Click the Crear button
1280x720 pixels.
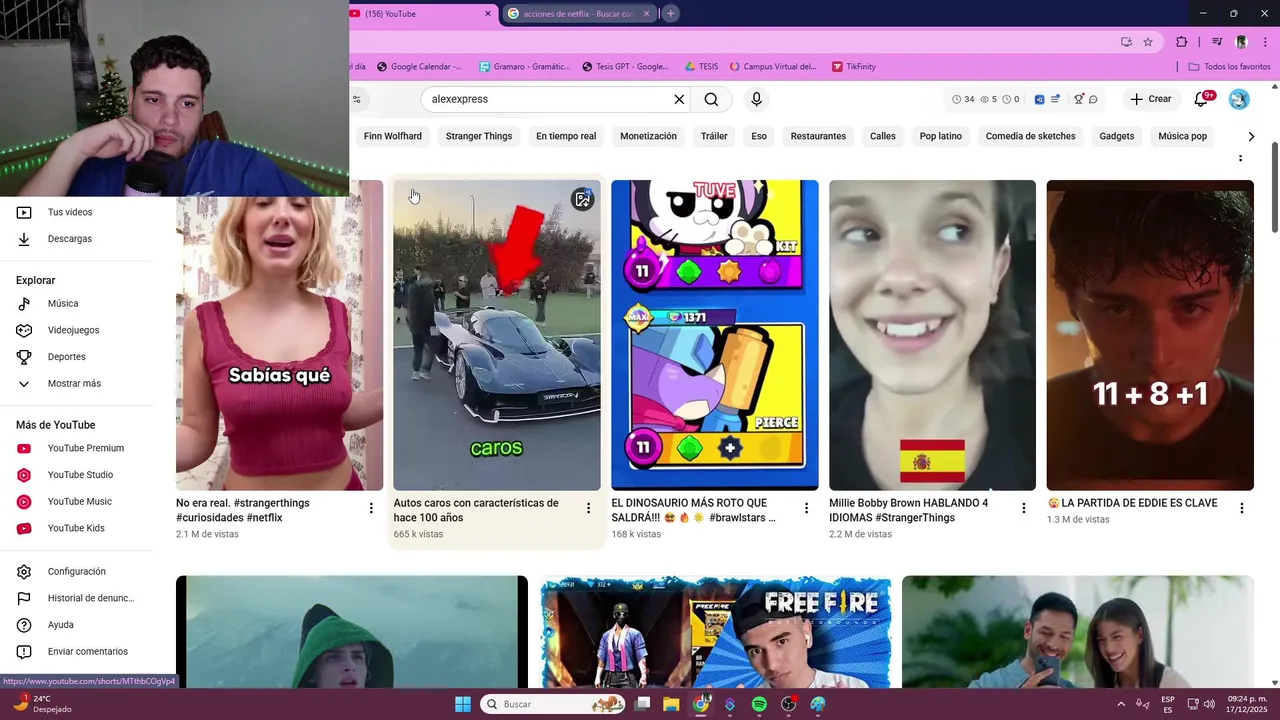tap(1150, 99)
